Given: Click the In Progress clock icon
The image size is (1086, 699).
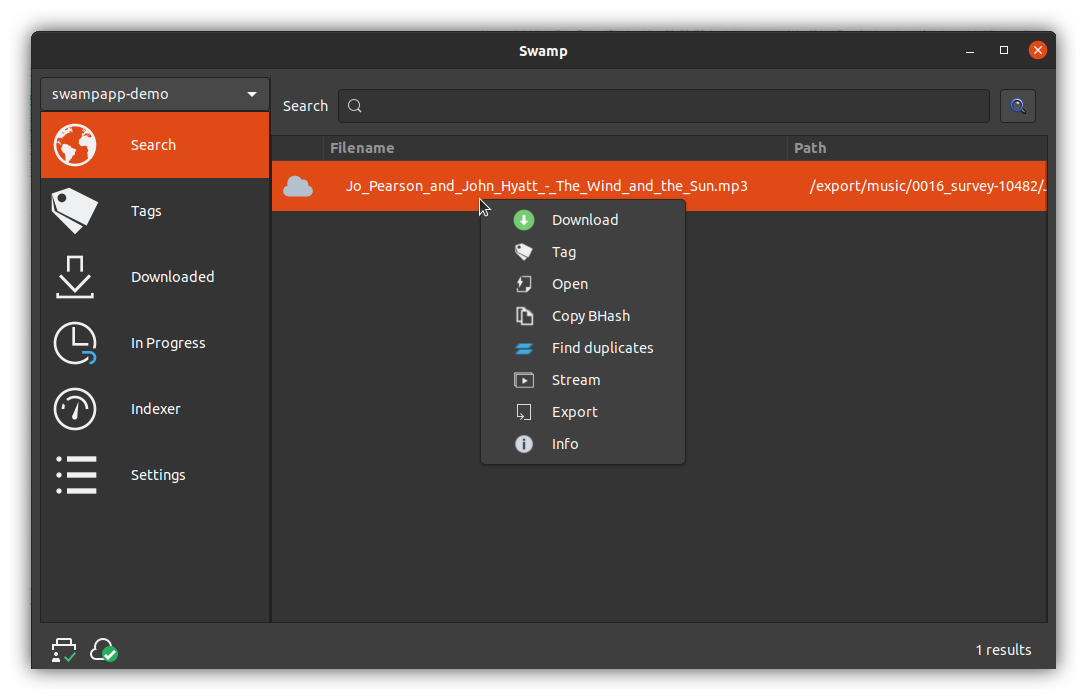Looking at the screenshot, I should pyautogui.click(x=75, y=343).
